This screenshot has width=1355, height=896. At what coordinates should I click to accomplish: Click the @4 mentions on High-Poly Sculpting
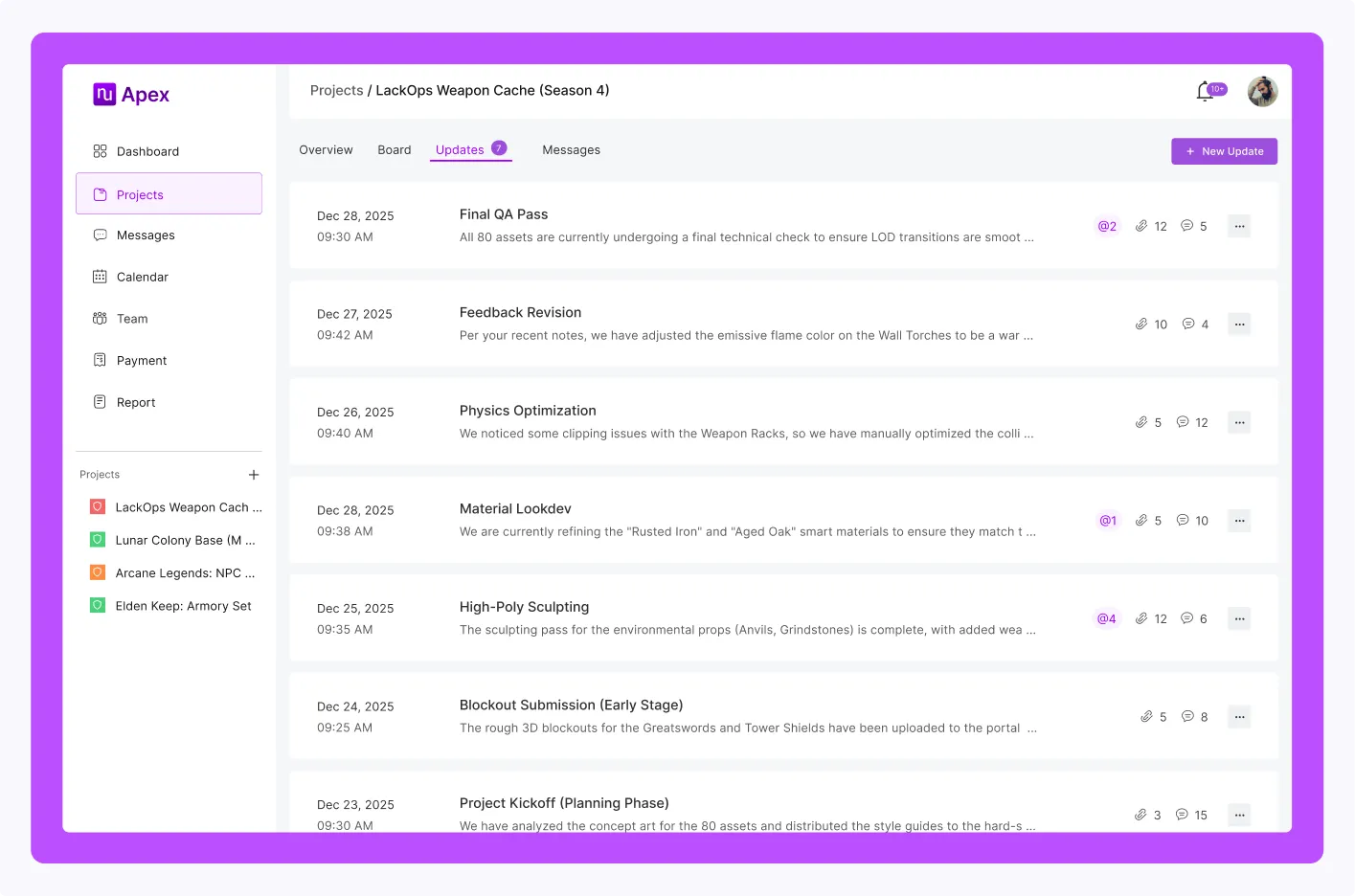pyautogui.click(x=1106, y=619)
